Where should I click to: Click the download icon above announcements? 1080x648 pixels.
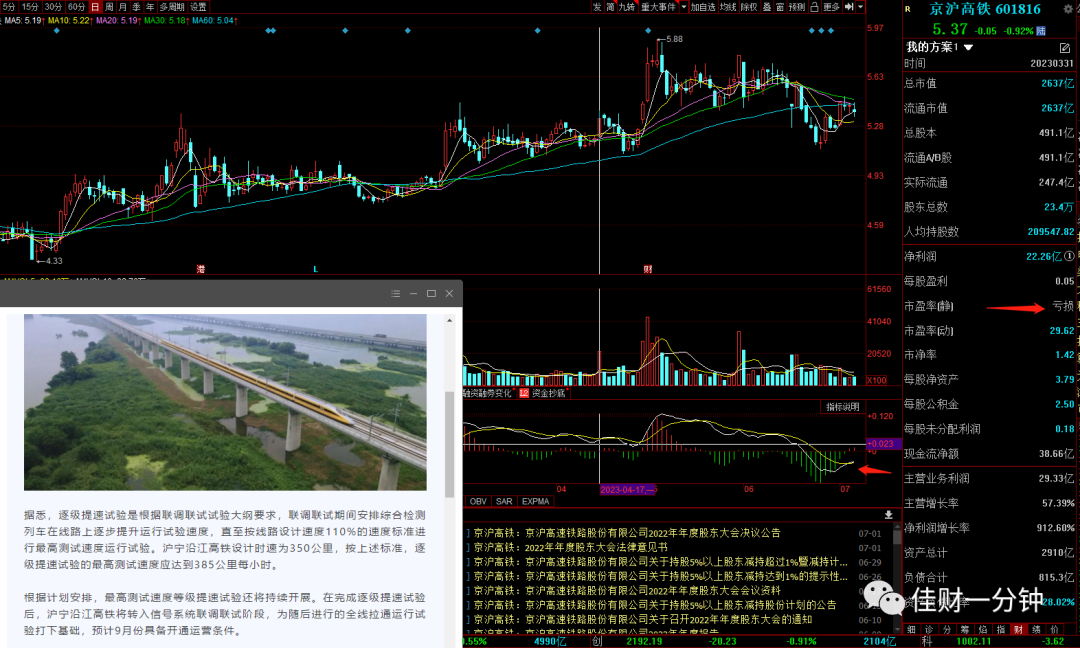(x=889, y=514)
